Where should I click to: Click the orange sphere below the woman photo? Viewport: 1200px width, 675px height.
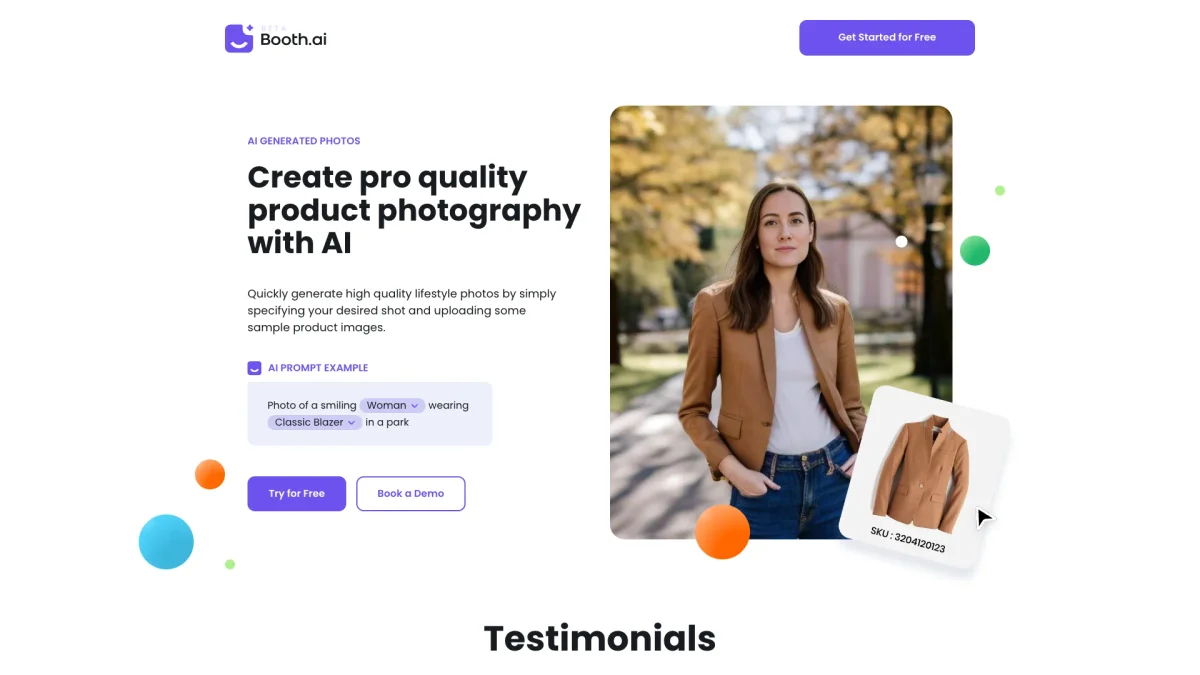[x=722, y=531]
